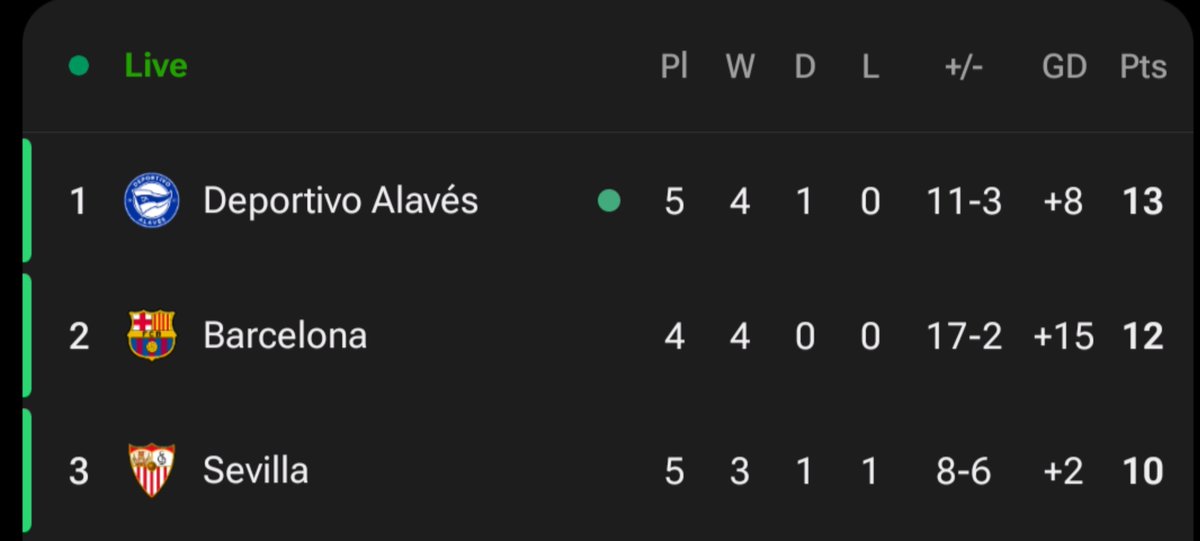Tap the Sevilla club crest

152,470
